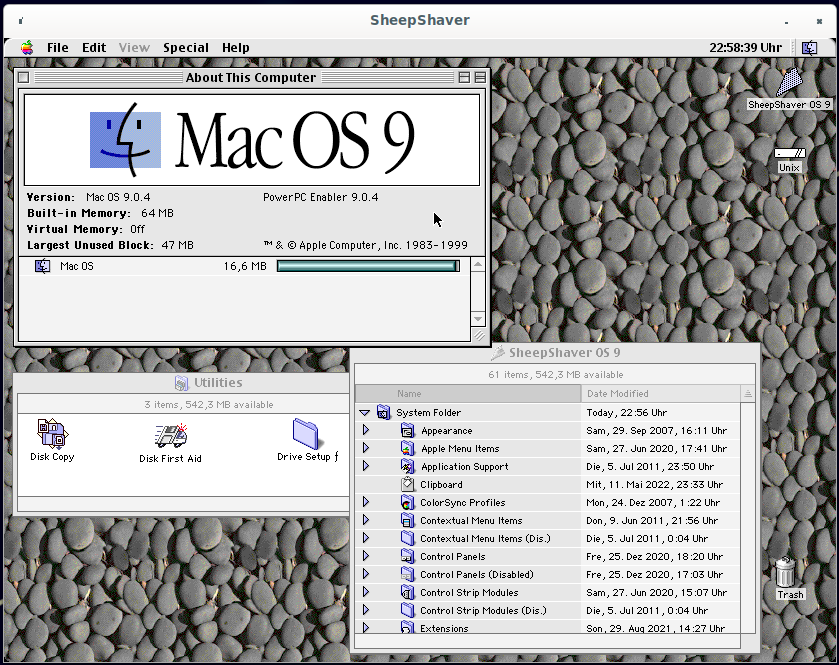Select the Drive Setup folder icon
Viewport: 839px width, 665px height.
click(306, 433)
